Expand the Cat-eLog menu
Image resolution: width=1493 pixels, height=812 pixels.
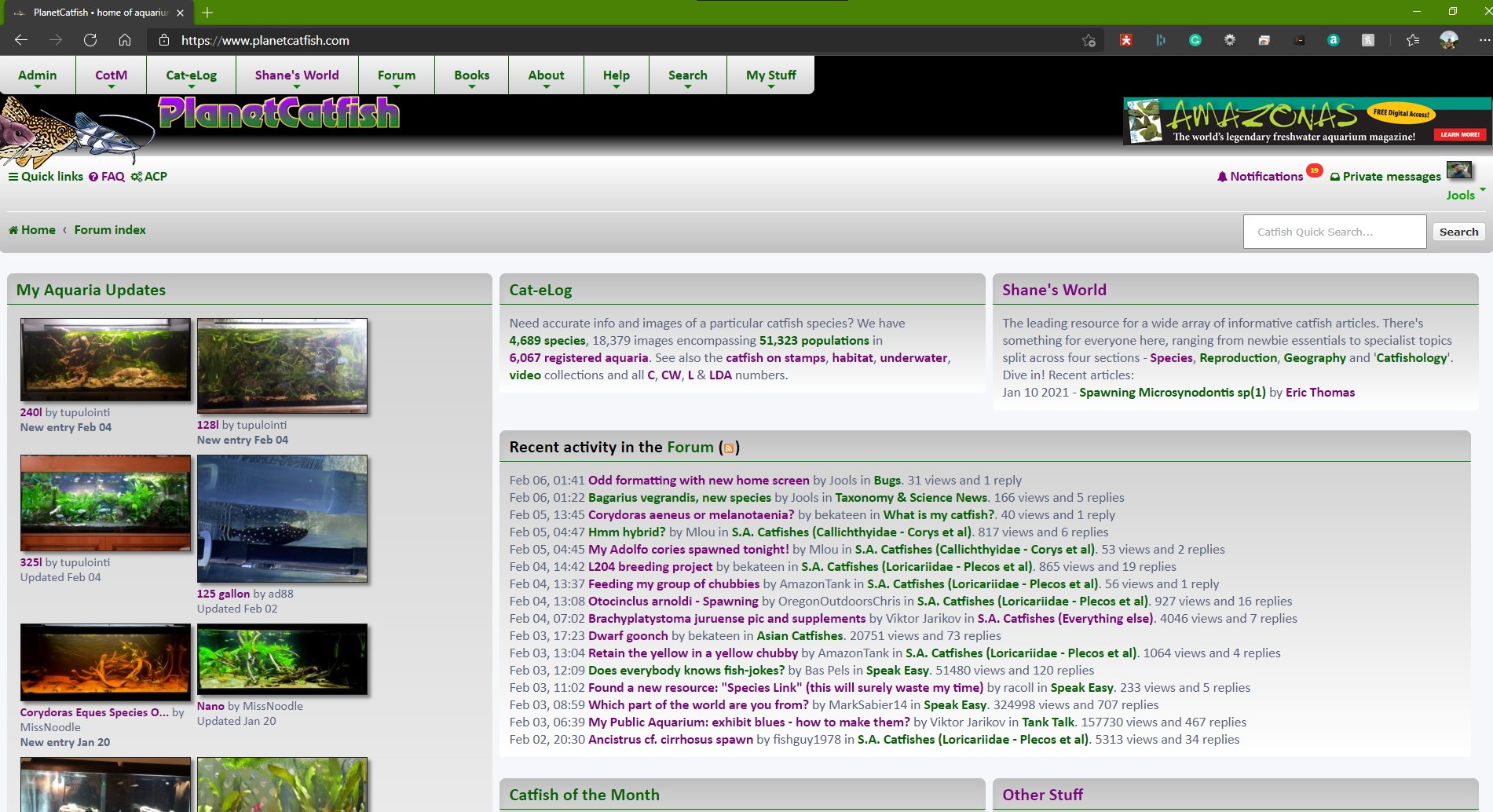click(x=191, y=75)
